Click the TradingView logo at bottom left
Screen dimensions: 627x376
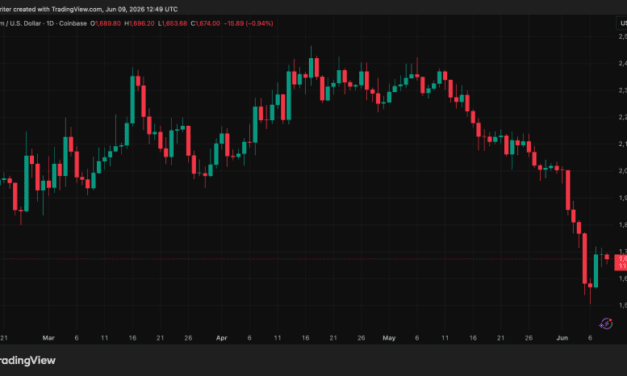point(27,360)
